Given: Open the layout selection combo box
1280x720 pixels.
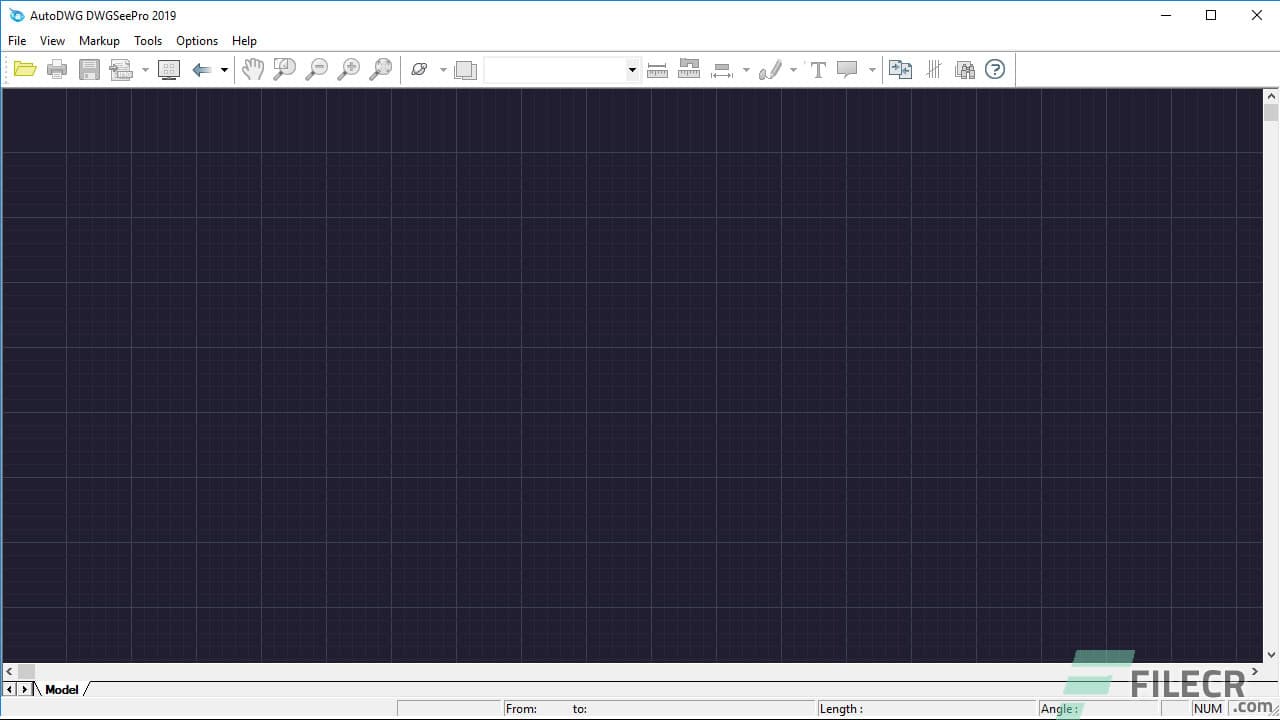Looking at the screenshot, I should point(631,69).
